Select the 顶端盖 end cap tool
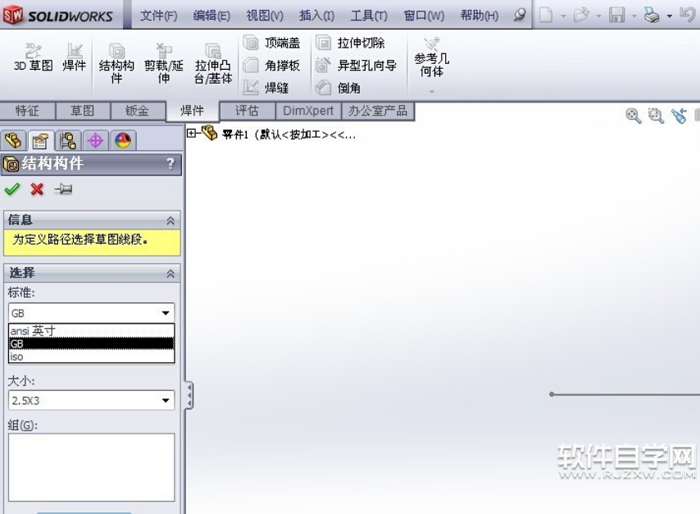 [x=271, y=43]
